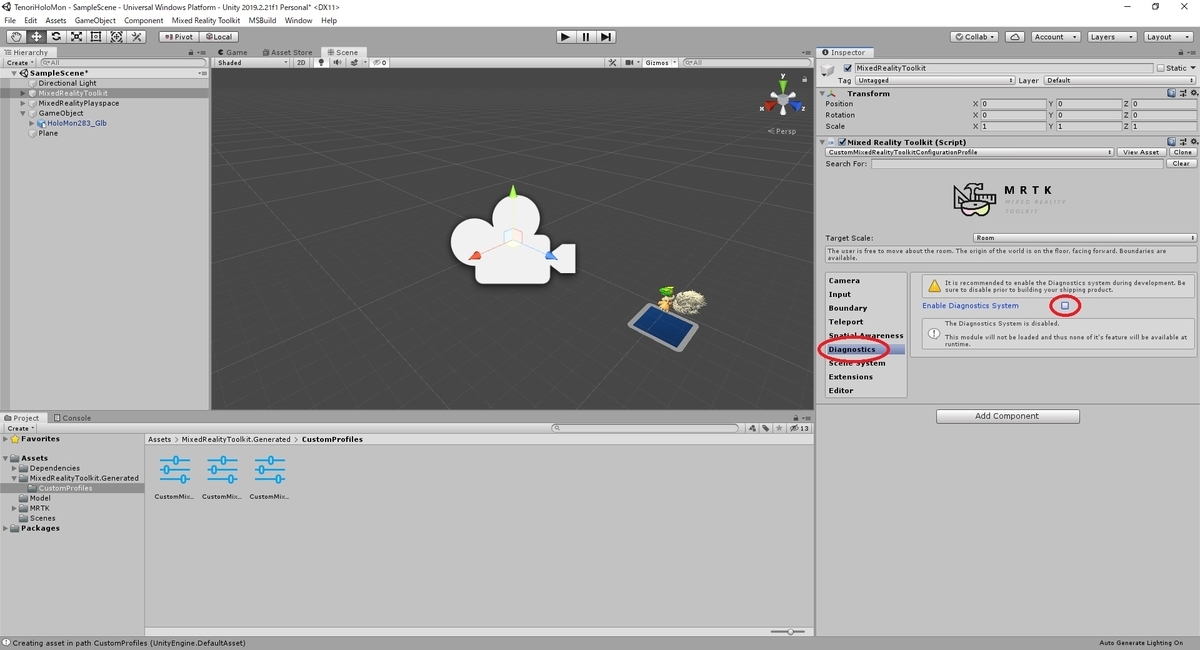Open scene component tools icon
Image resolution: width=1200 pixels, height=650 pixels.
[612, 62]
